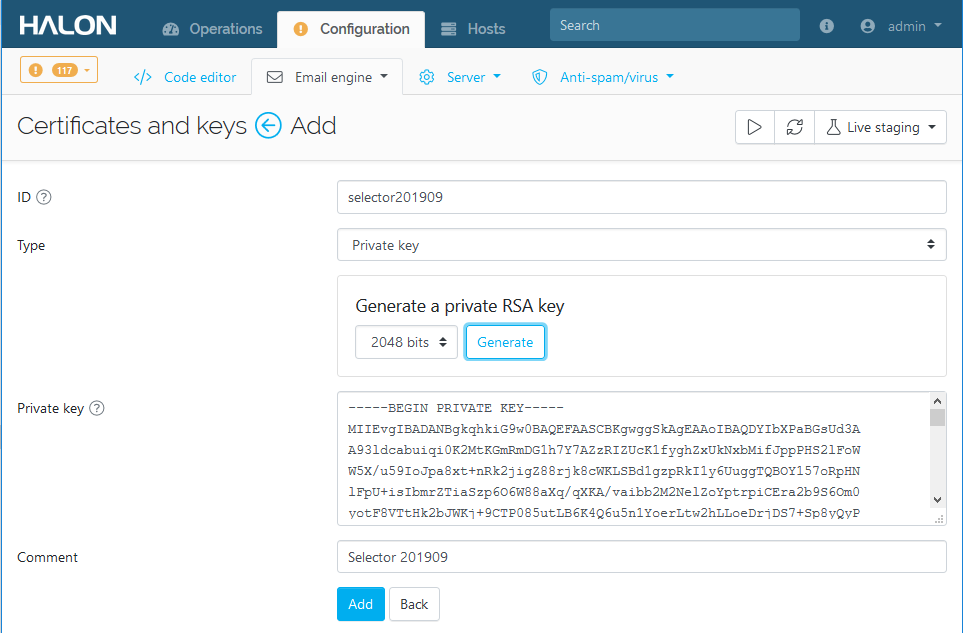Click into the Comment text field
This screenshot has height=633, width=963.
pos(641,557)
